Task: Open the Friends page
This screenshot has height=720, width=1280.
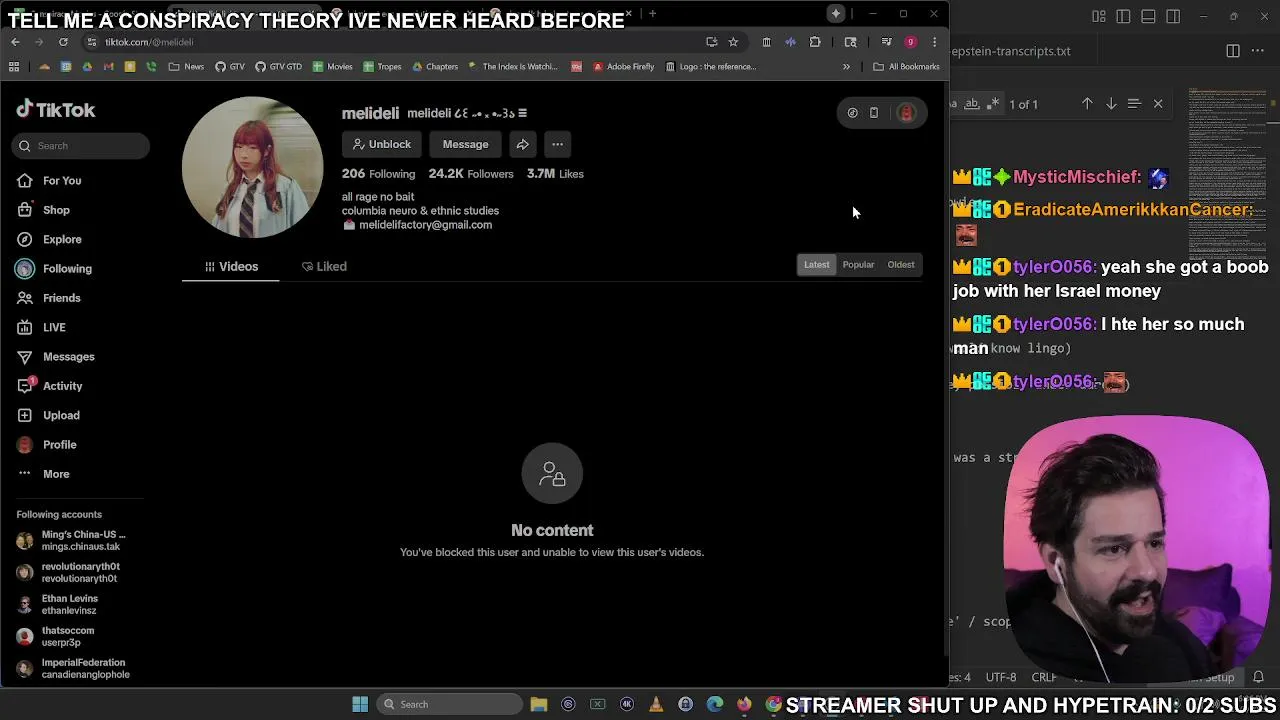Action: point(50,298)
